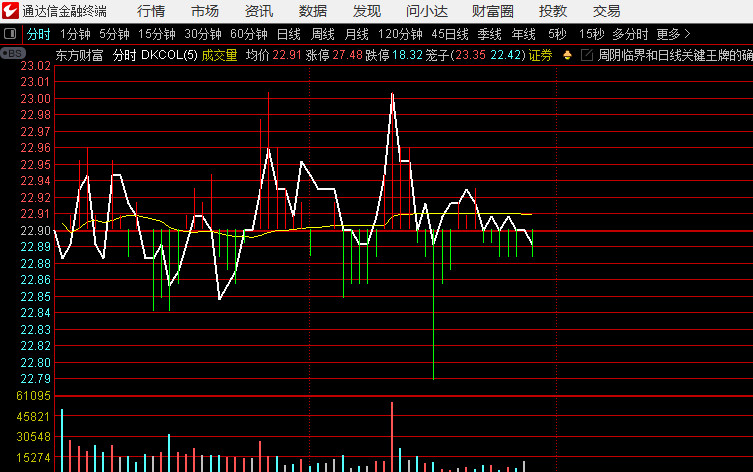The image size is (753, 472).
Task: Click the DKCOL(5) indicator label
Action: click(x=170, y=55)
